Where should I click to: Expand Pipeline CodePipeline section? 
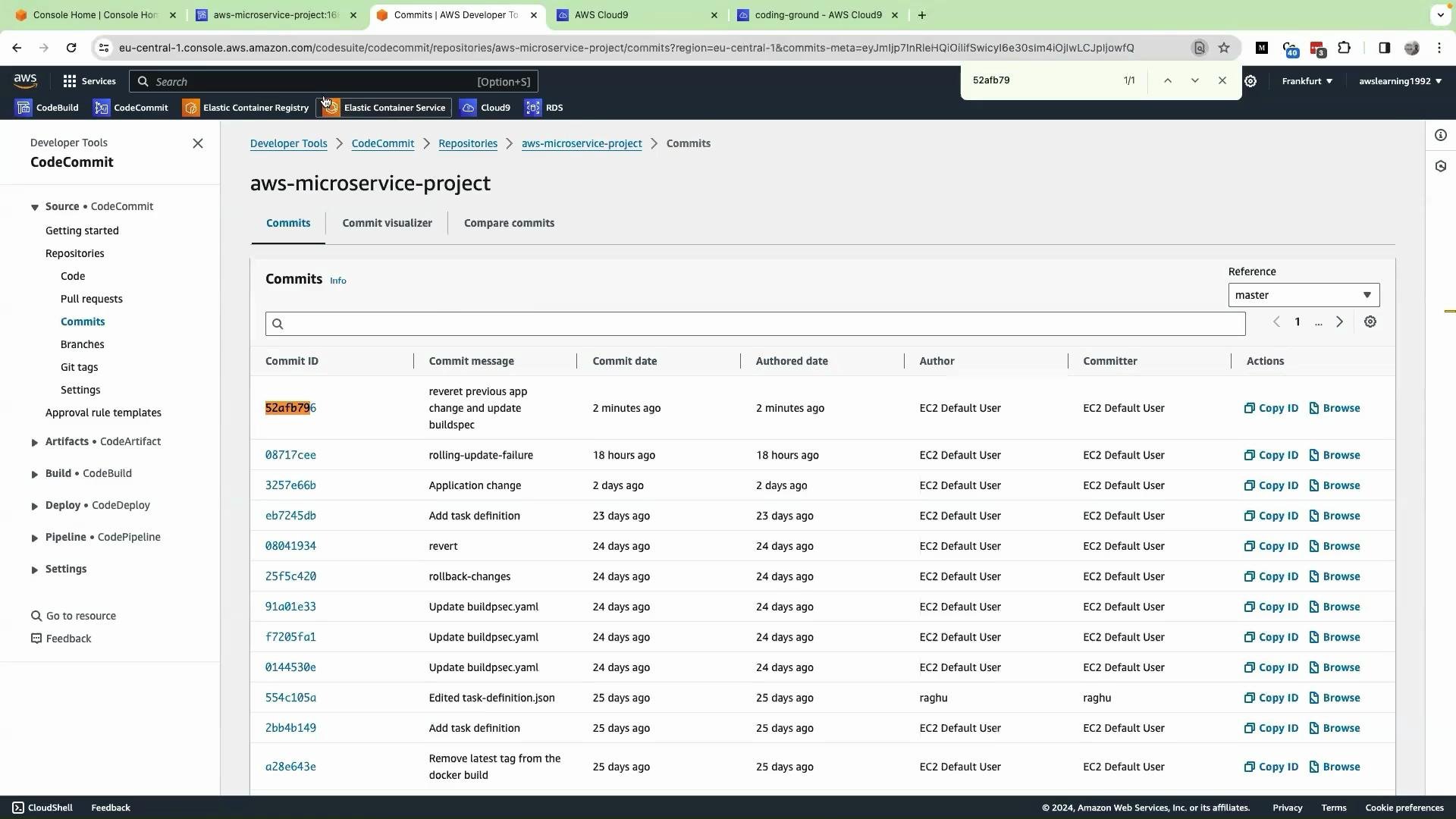pos(34,538)
